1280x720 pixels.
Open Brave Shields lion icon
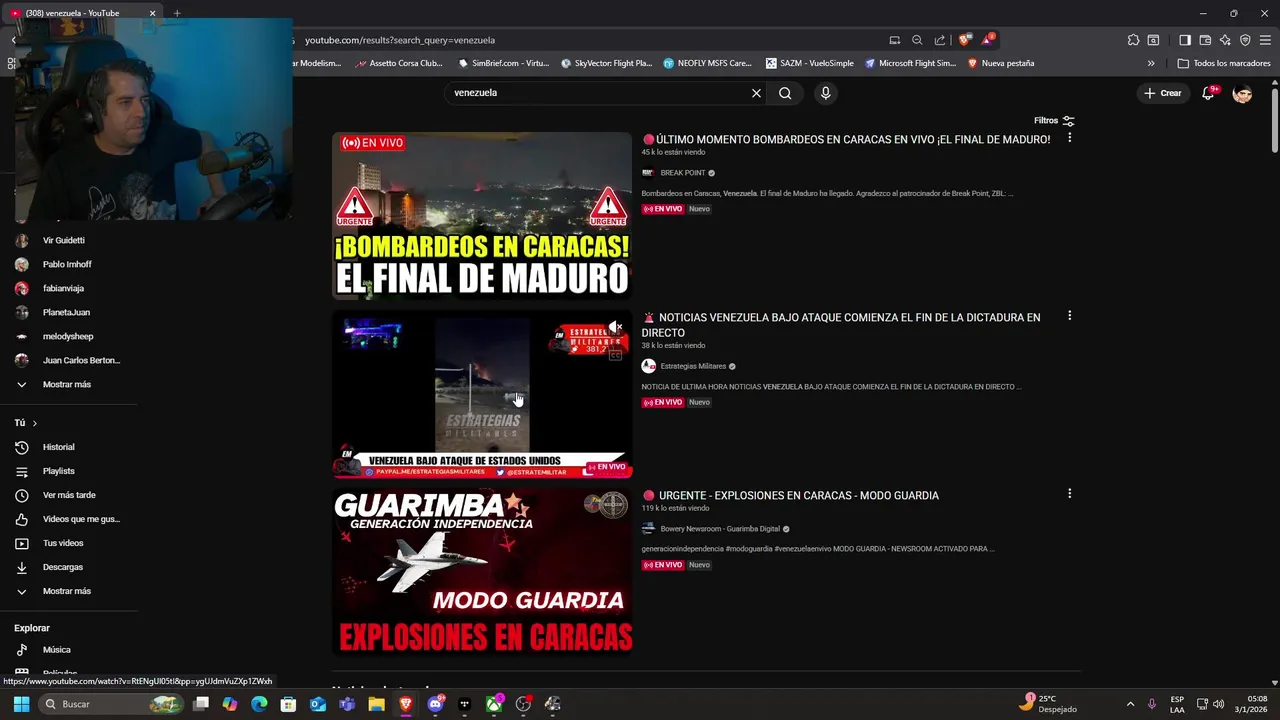964,40
